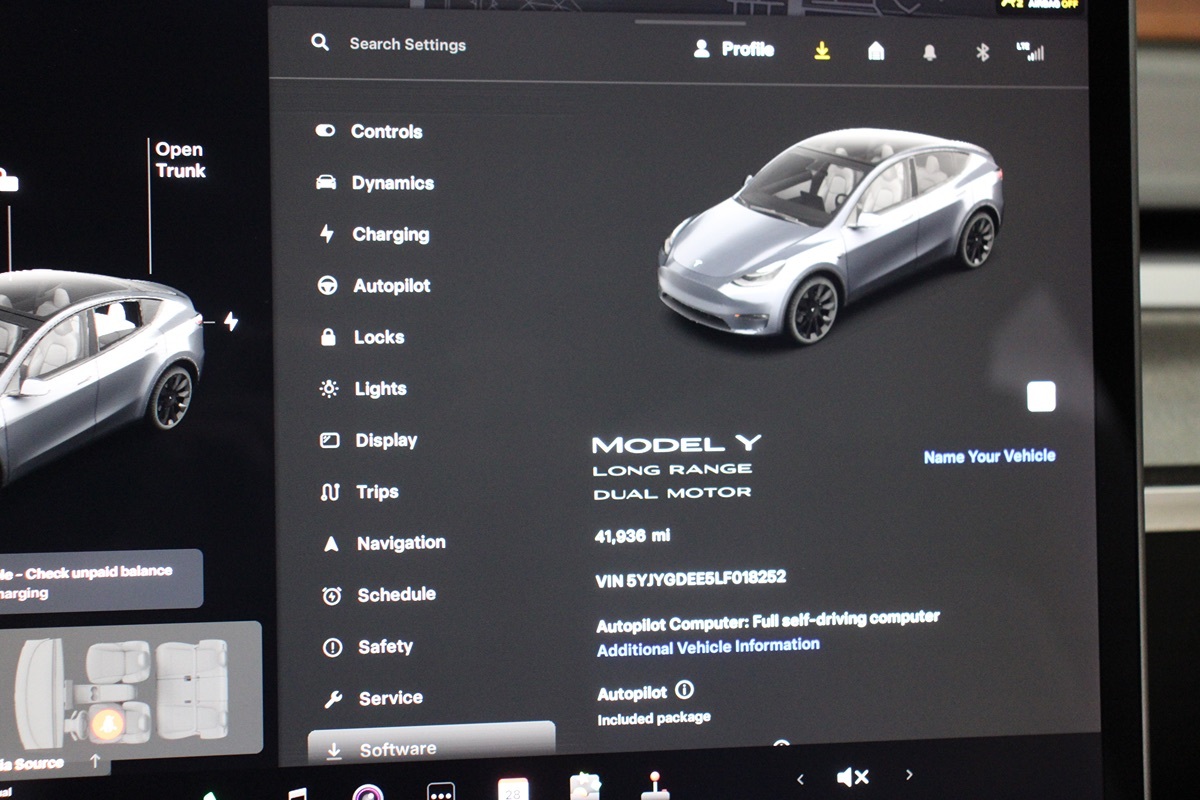Open the HomeLink garage icon
This screenshot has height=800, width=1200.
pyautogui.click(x=876, y=51)
